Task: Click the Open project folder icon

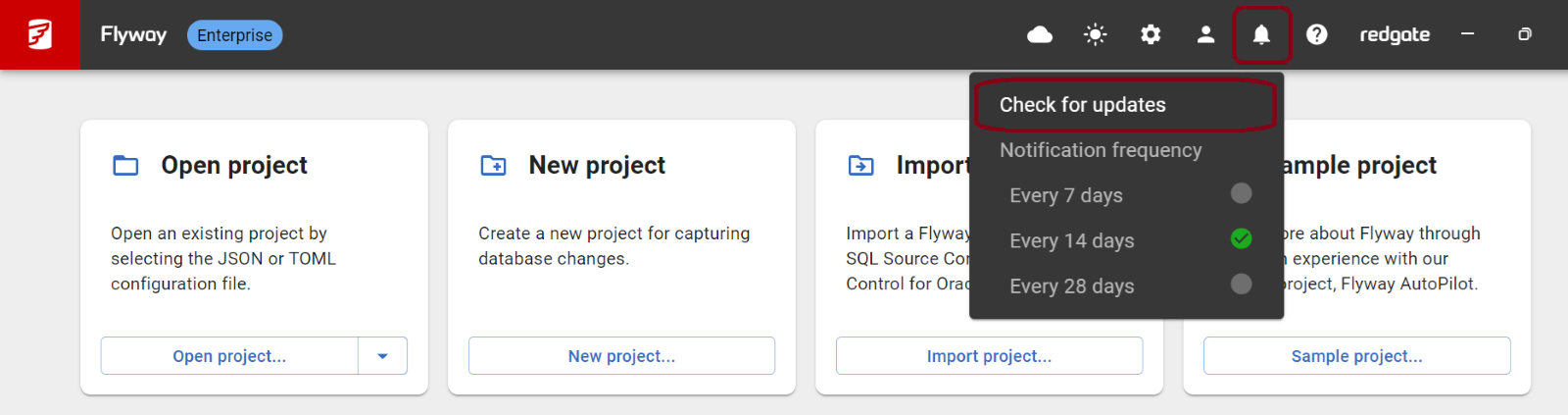Action: pyautogui.click(x=125, y=166)
